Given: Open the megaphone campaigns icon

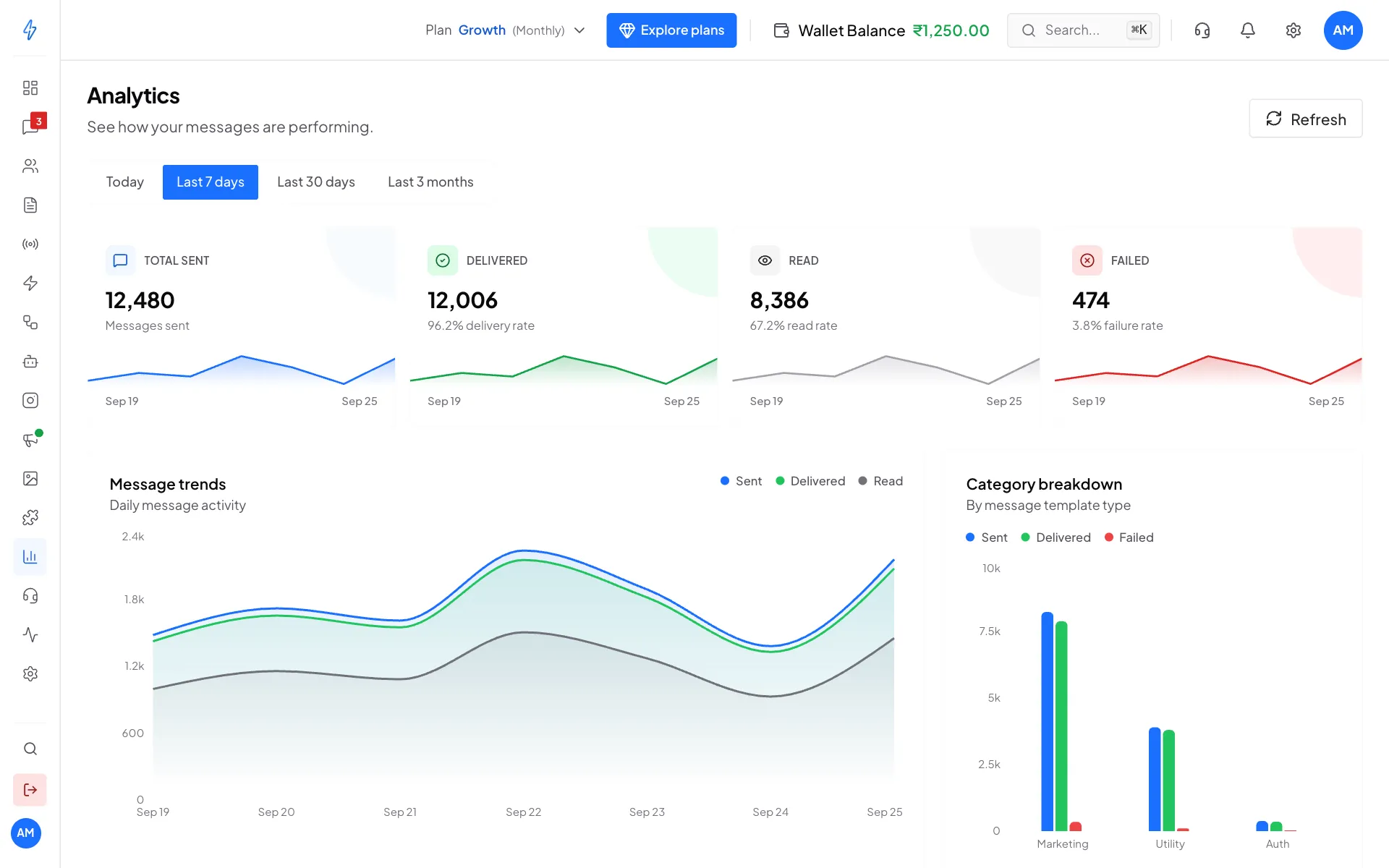Looking at the screenshot, I should (x=30, y=439).
